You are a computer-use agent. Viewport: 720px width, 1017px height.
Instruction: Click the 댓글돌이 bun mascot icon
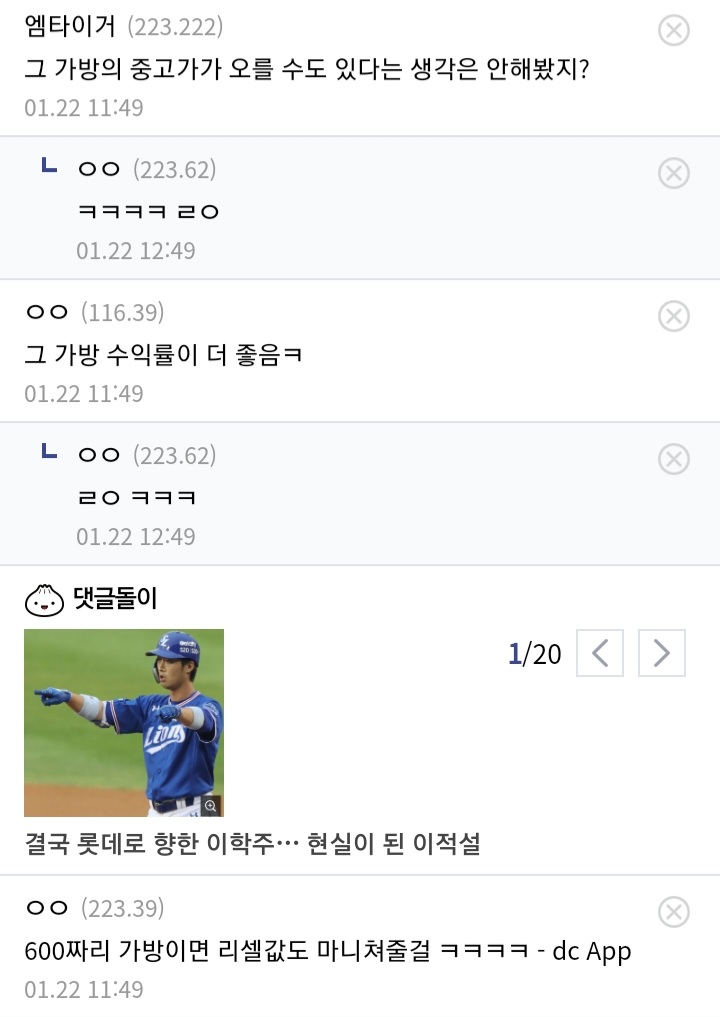(x=45, y=600)
